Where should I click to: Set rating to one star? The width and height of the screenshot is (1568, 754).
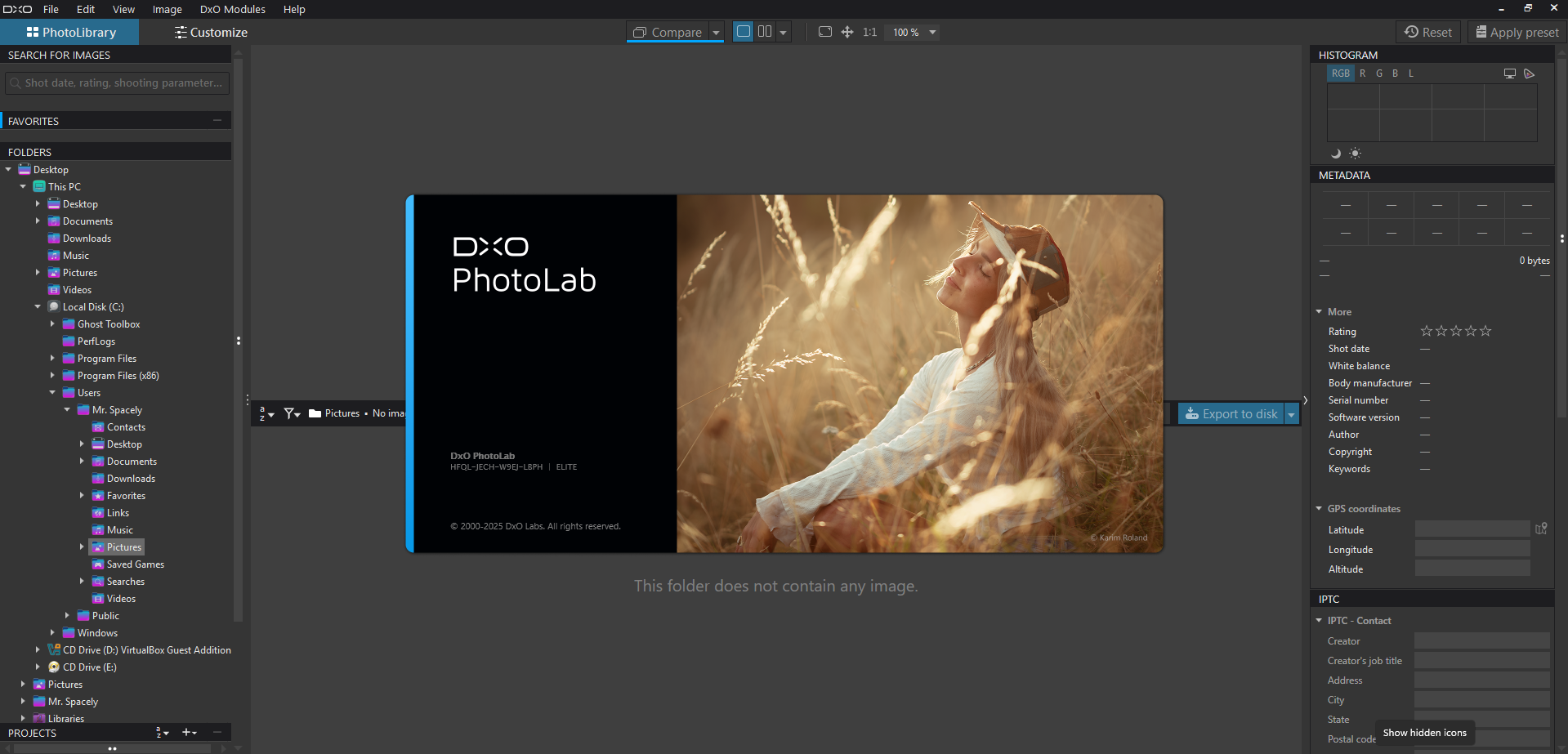point(1427,331)
